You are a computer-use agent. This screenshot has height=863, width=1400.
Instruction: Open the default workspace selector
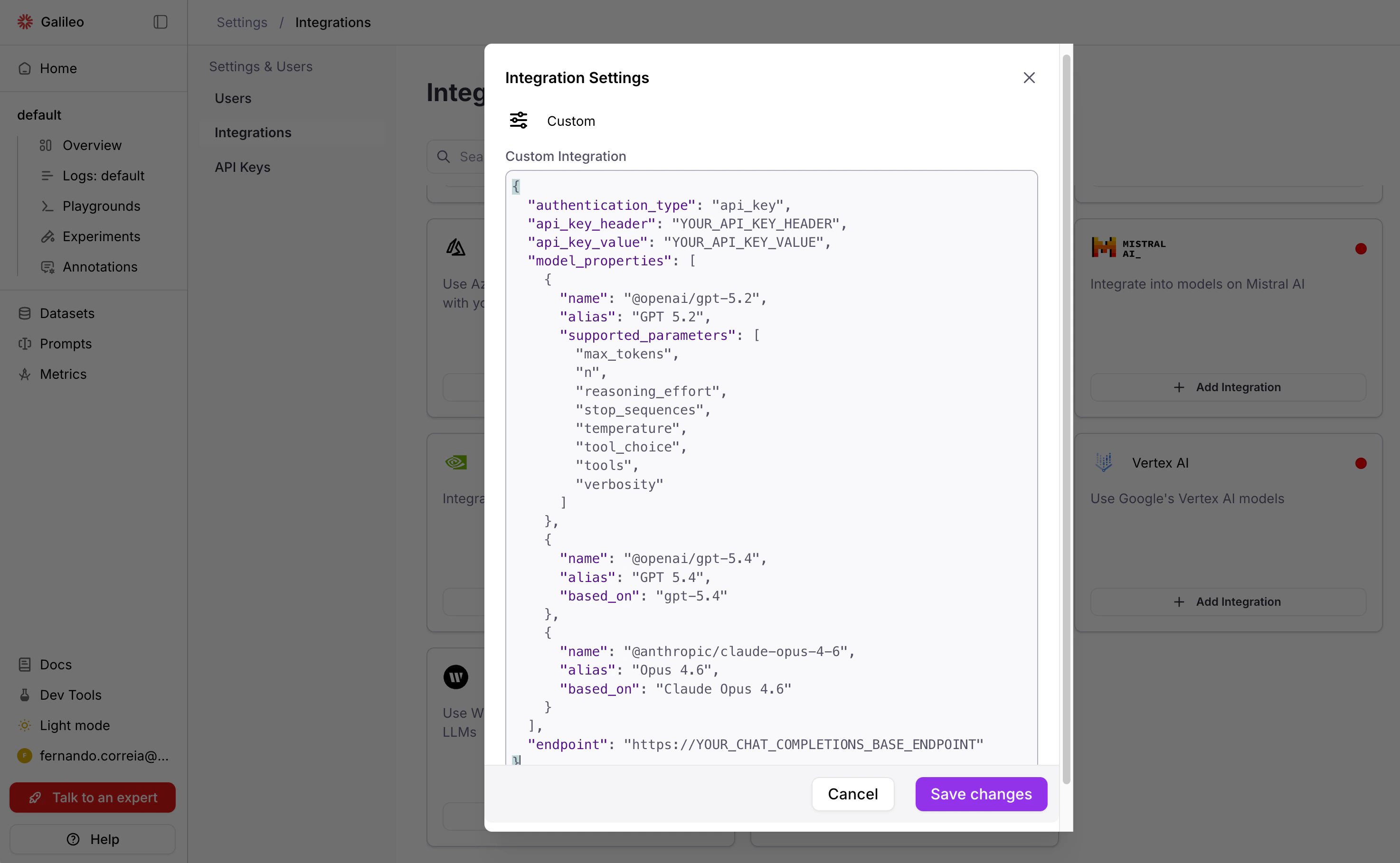39,114
